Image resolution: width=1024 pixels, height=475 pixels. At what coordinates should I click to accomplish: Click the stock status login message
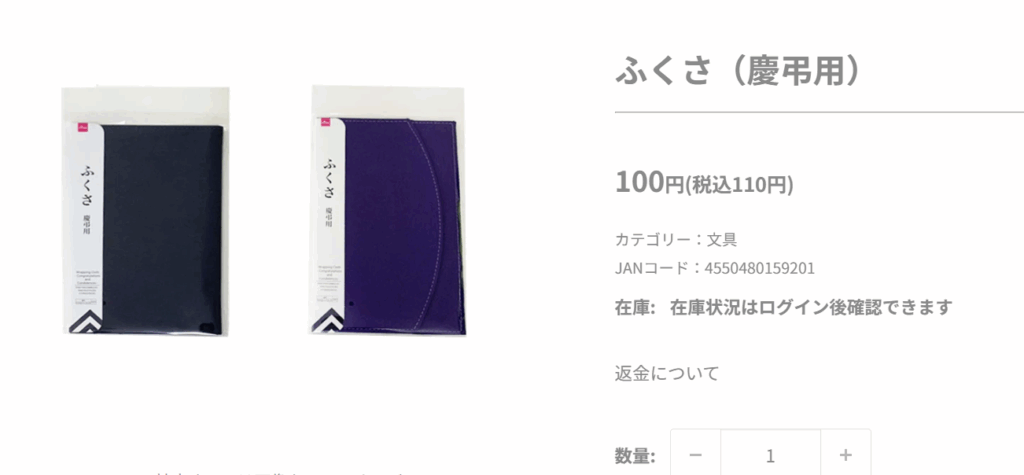coord(811,307)
